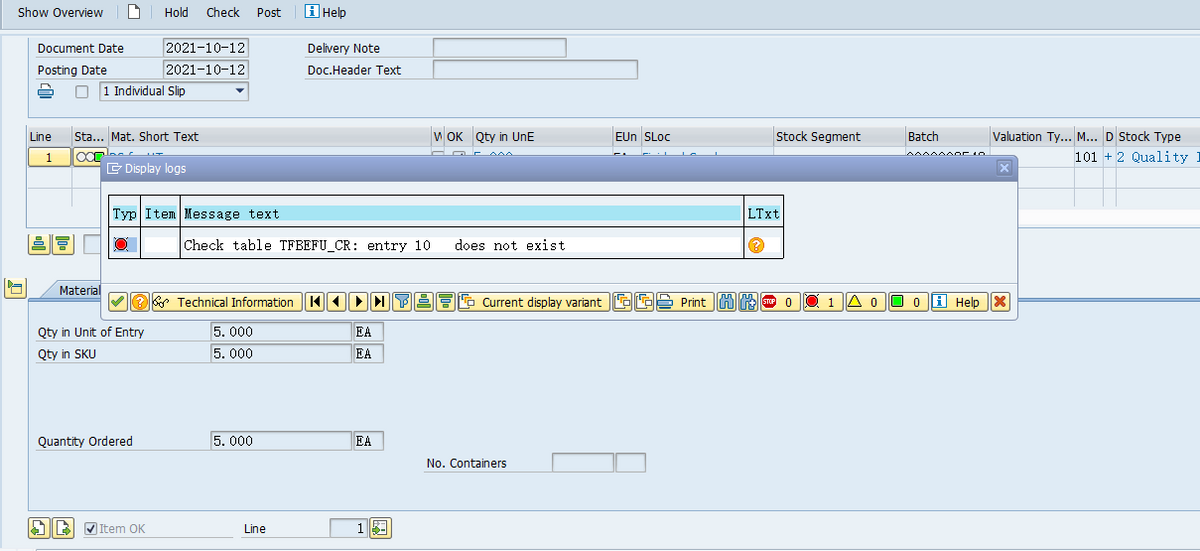Image resolution: width=1200 pixels, height=551 pixels.
Task: Open Technical Information for the message
Action: pos(226,302)
